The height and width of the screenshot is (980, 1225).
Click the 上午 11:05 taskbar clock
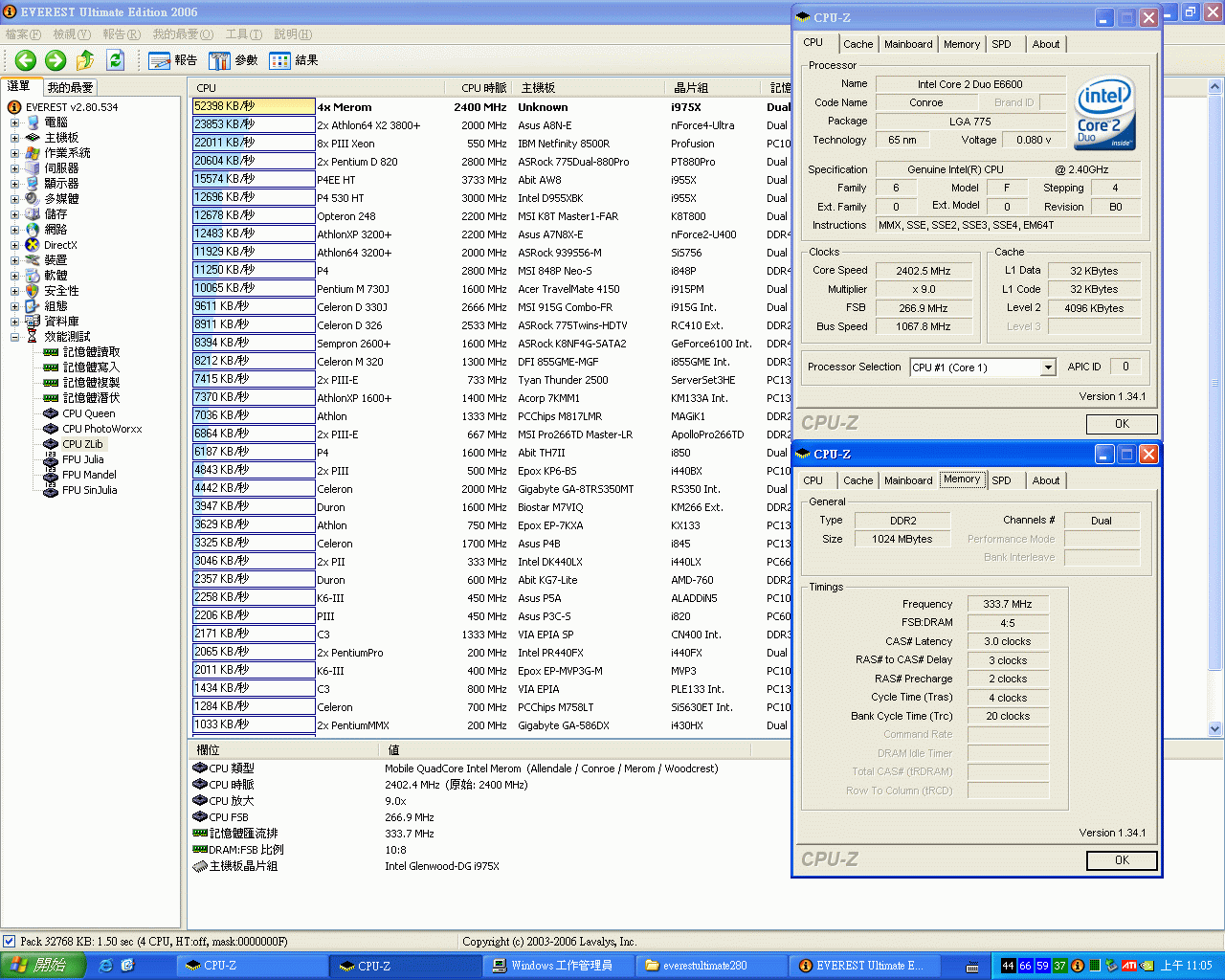1187,966
